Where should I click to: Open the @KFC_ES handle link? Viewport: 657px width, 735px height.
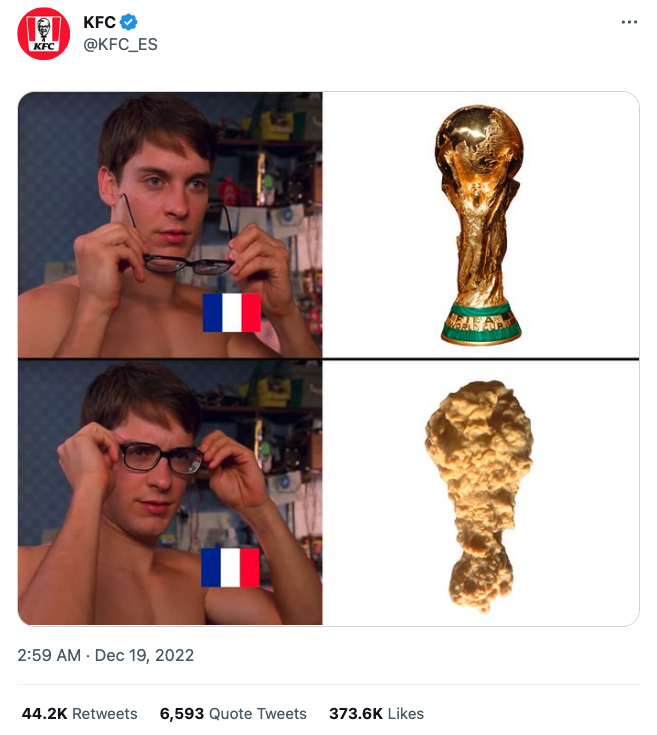tap(120, 44)
